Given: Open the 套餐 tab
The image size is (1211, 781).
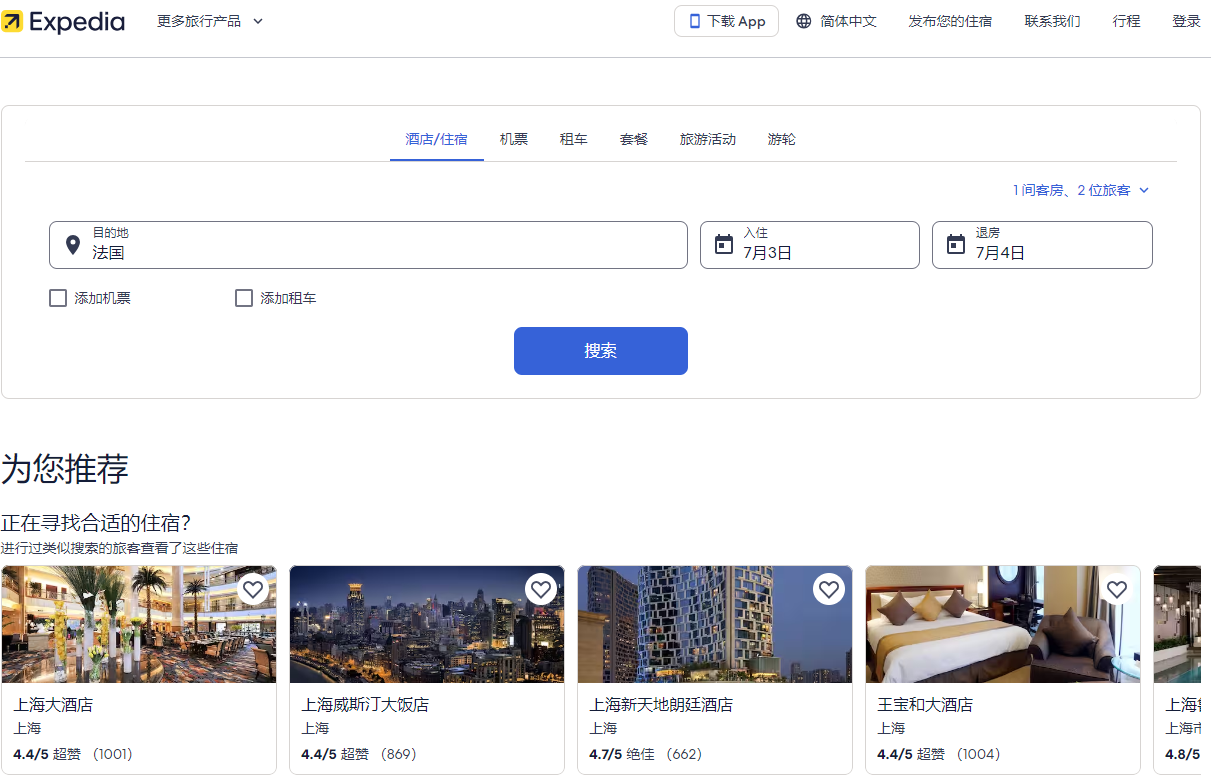Looking at the screenshot, I should click(x=634, y=139).
